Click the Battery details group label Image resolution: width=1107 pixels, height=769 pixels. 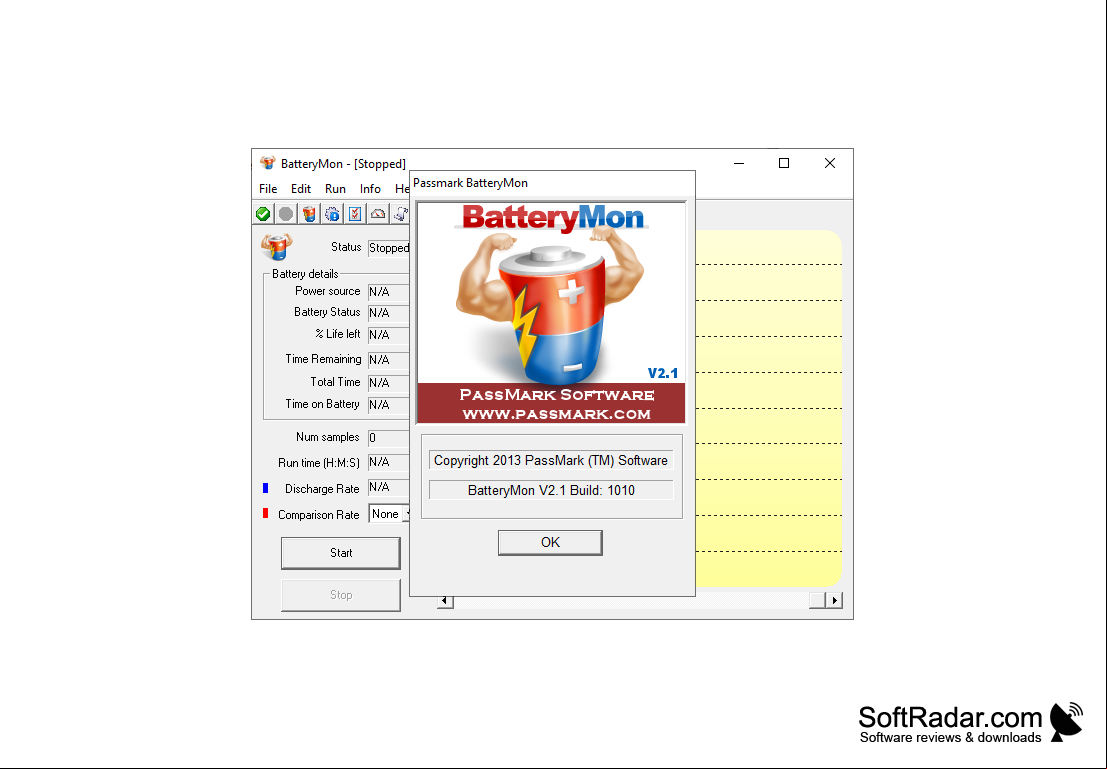(305, 274)
